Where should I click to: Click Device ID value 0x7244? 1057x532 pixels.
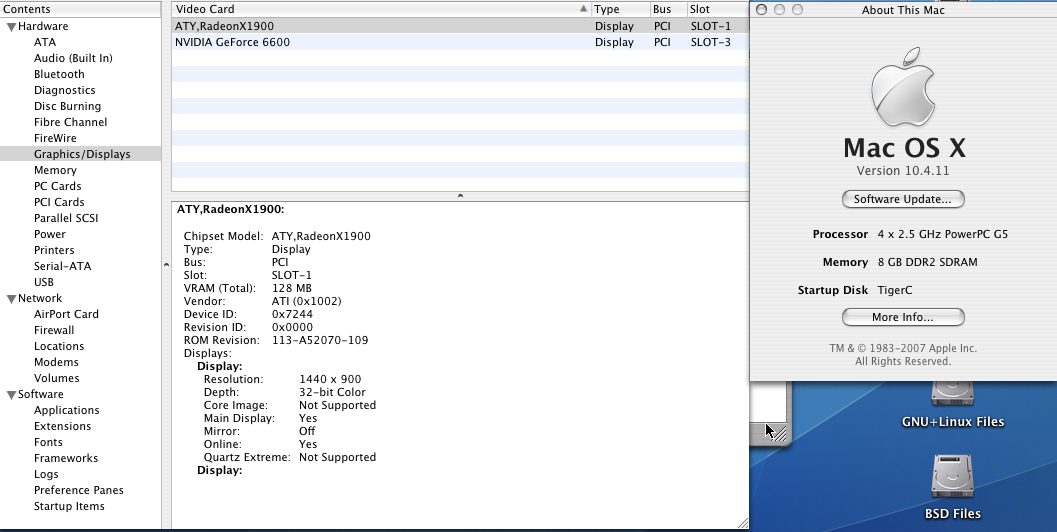click(292, 314)
